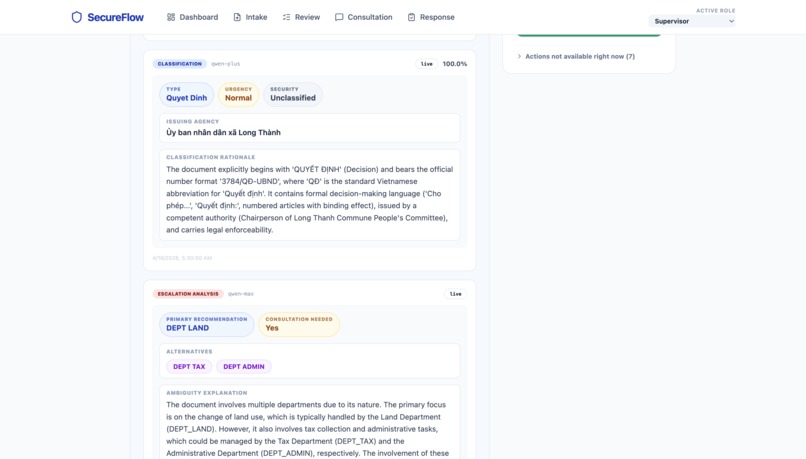Switch to the Consultation page
806x459 pixels.
point(363,17)
